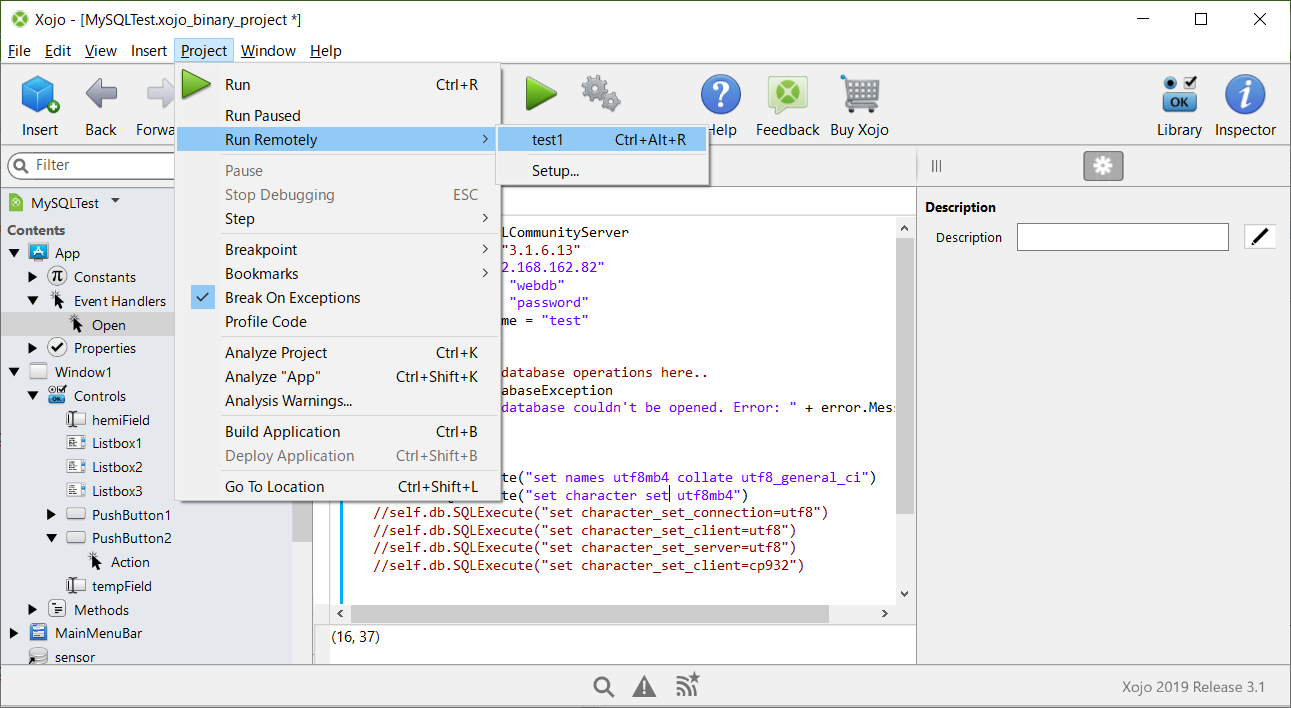Open Help question mark icon
This screenshot has height=708, width=1291.
(x=720, y=94)
